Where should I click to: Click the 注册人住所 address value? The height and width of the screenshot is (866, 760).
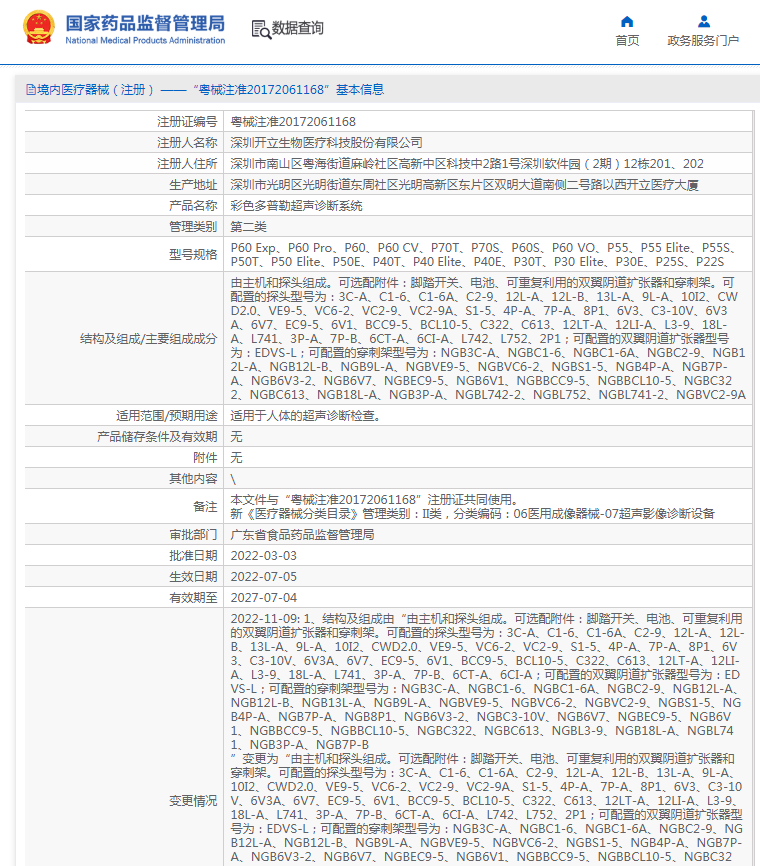[x=467, y=163]
